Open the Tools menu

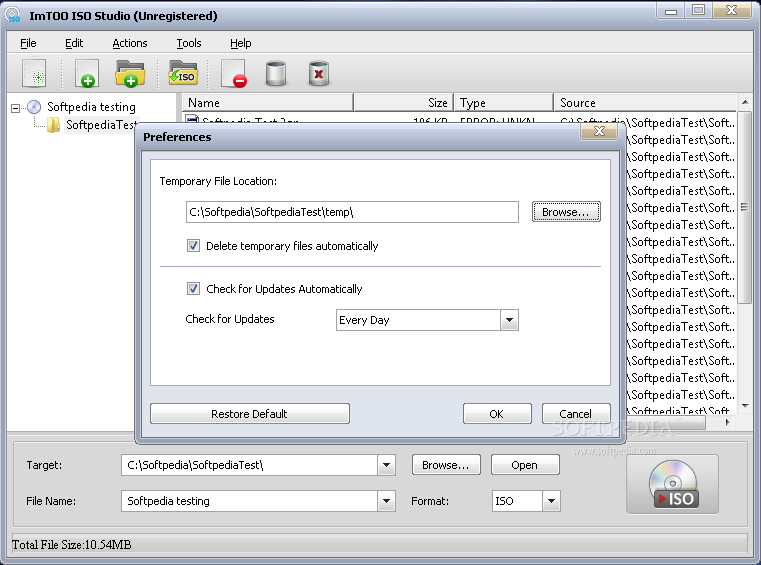pos(189,43)
